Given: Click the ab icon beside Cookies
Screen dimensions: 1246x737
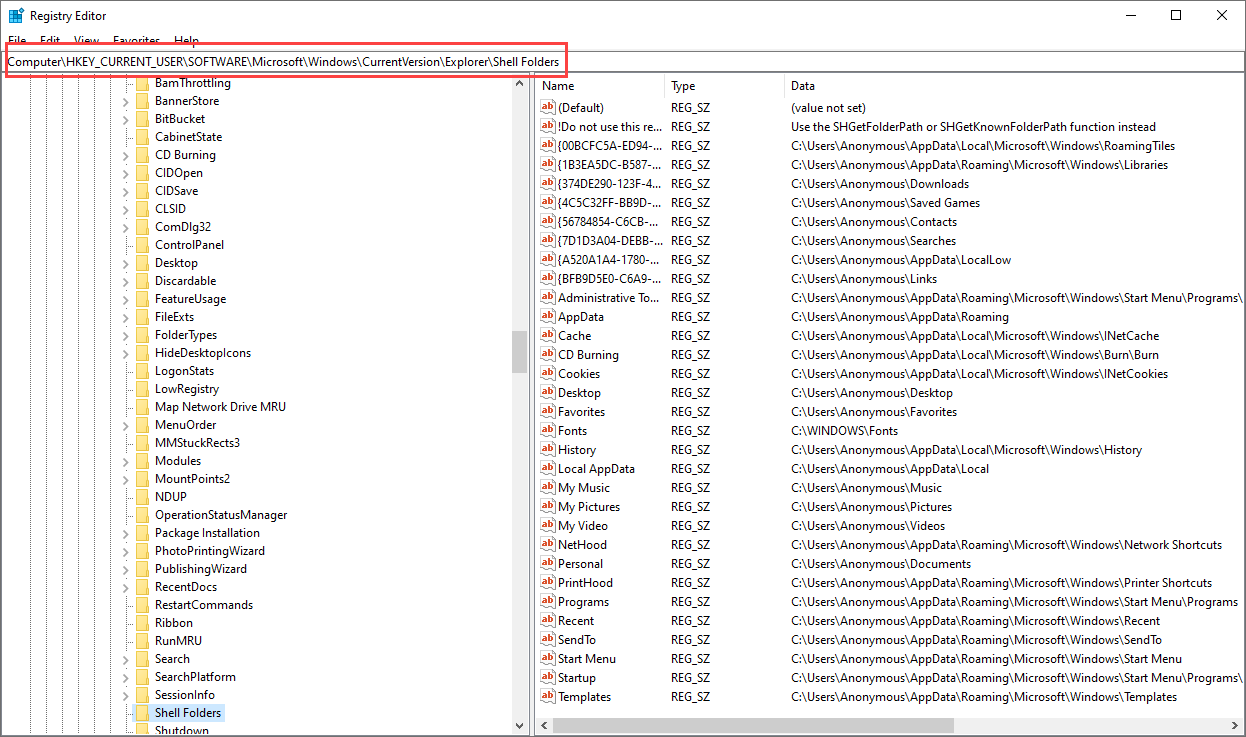Looking at the screenshot, I should [x=548, y=373].
